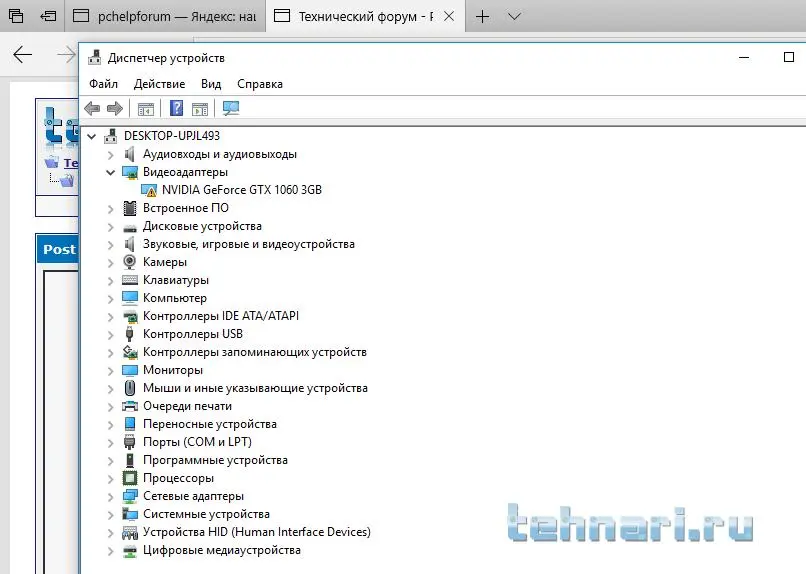Click the printer icon for Очереди печати
This screenshot has width=806, height=574.
pyautogui.click(x=130, y=406)
